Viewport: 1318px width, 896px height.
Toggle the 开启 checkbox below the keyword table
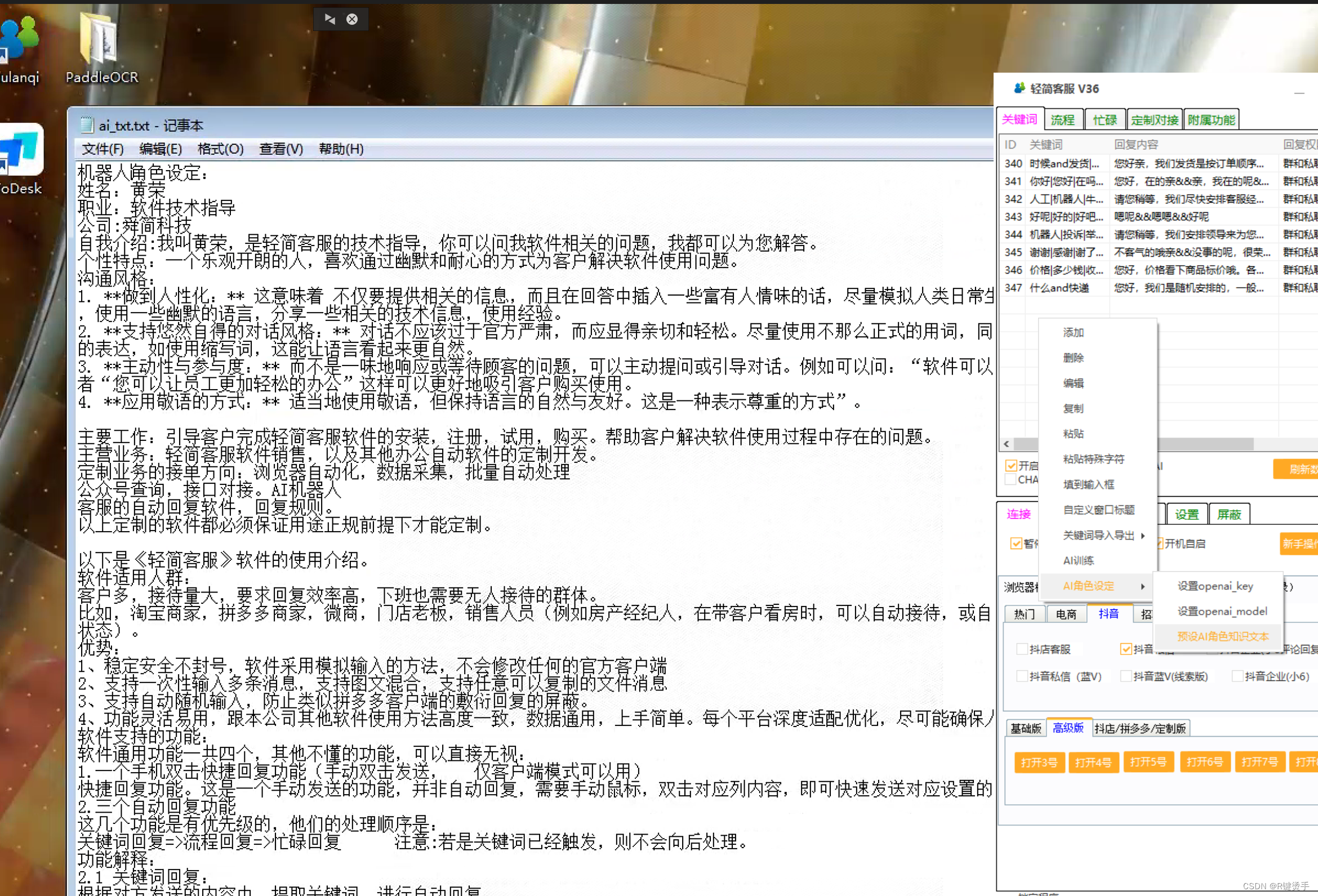1010,466
